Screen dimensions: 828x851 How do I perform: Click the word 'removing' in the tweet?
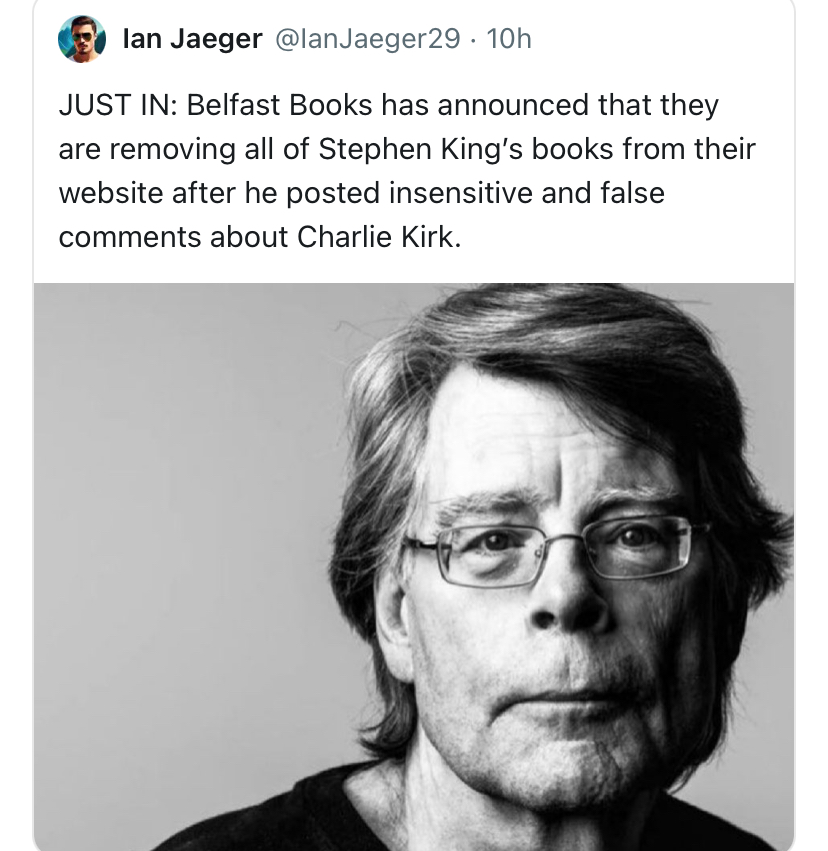173,149
